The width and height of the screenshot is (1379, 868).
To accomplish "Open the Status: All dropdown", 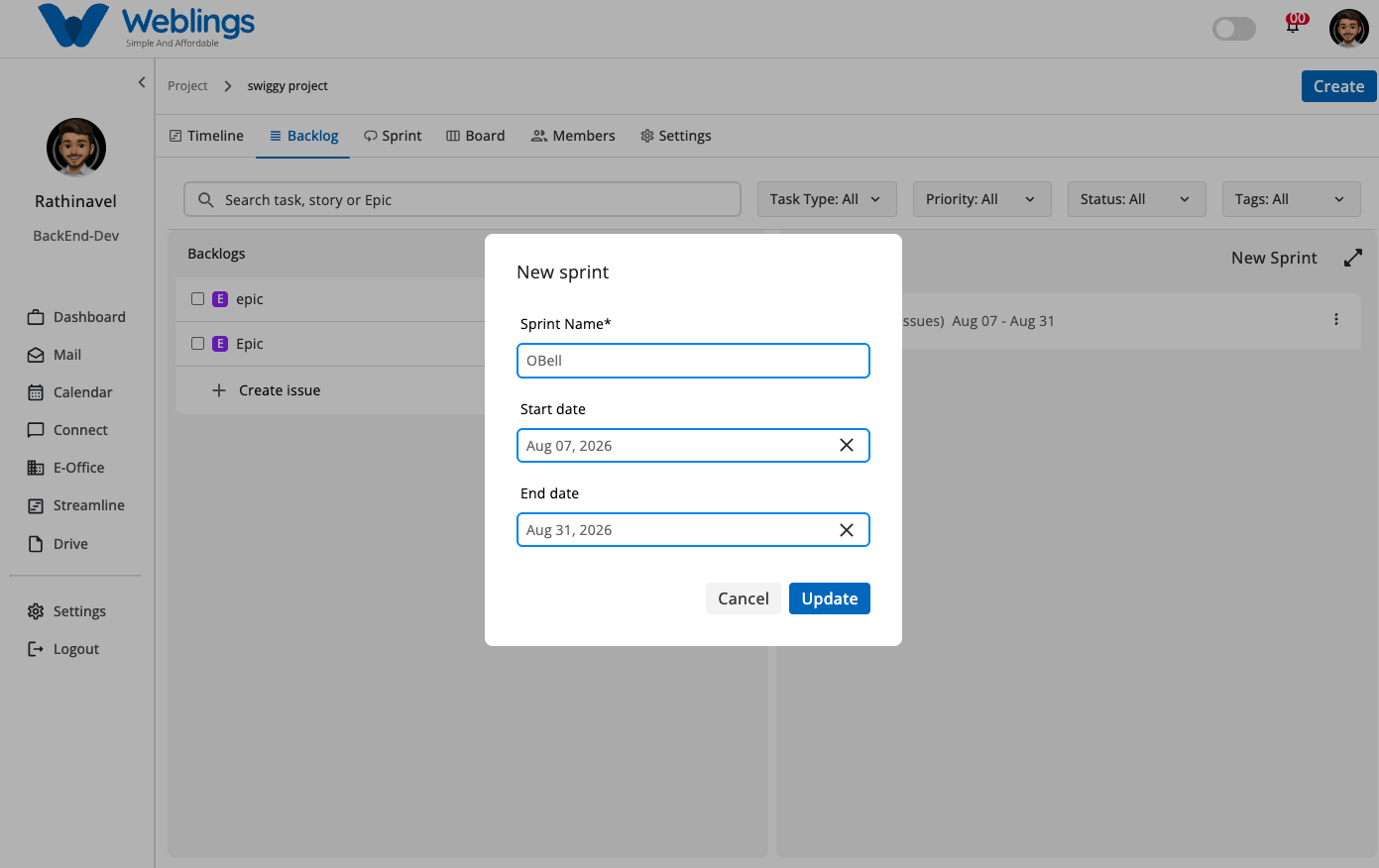I will [1136, 199].
